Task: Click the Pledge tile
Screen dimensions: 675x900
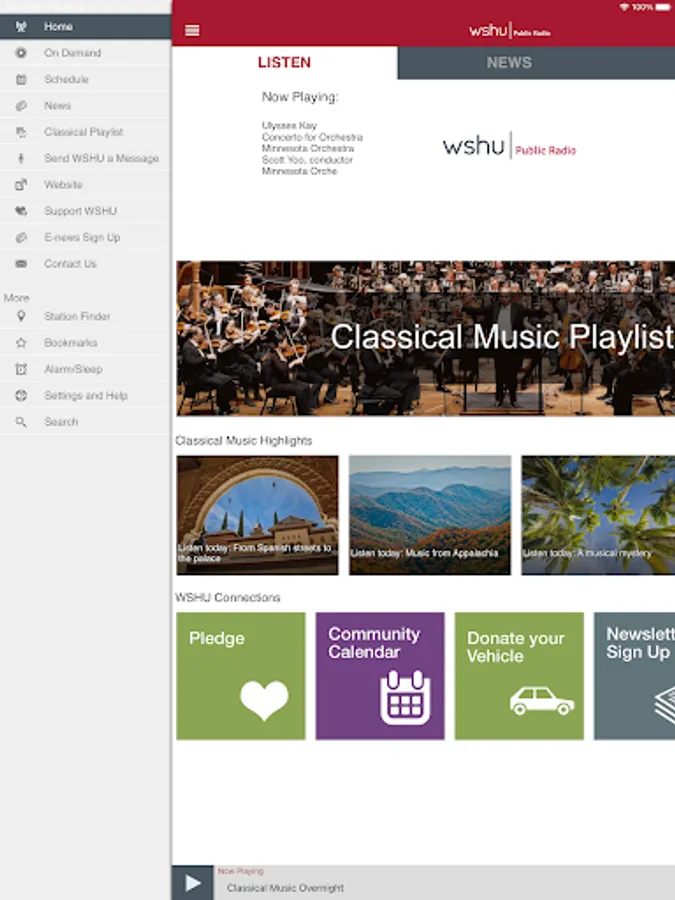Action: 240,676
